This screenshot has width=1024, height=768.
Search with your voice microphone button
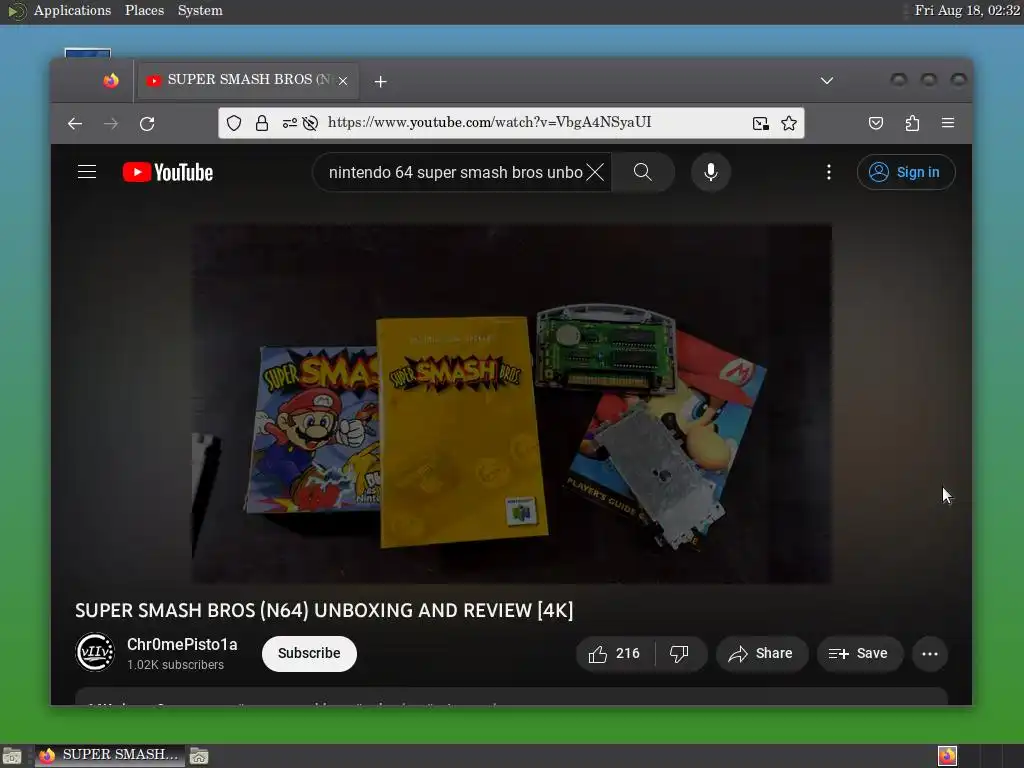pos(711,172)
